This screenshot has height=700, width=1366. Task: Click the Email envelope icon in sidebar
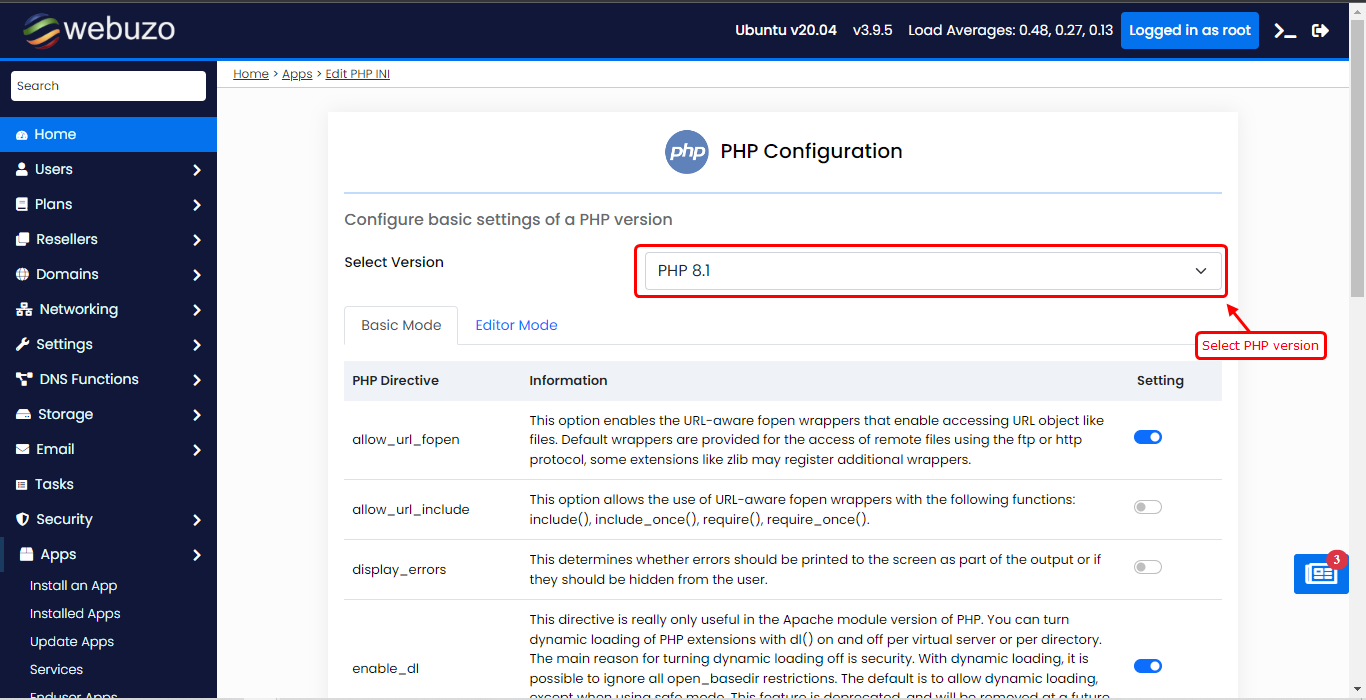tap(22, 450)
